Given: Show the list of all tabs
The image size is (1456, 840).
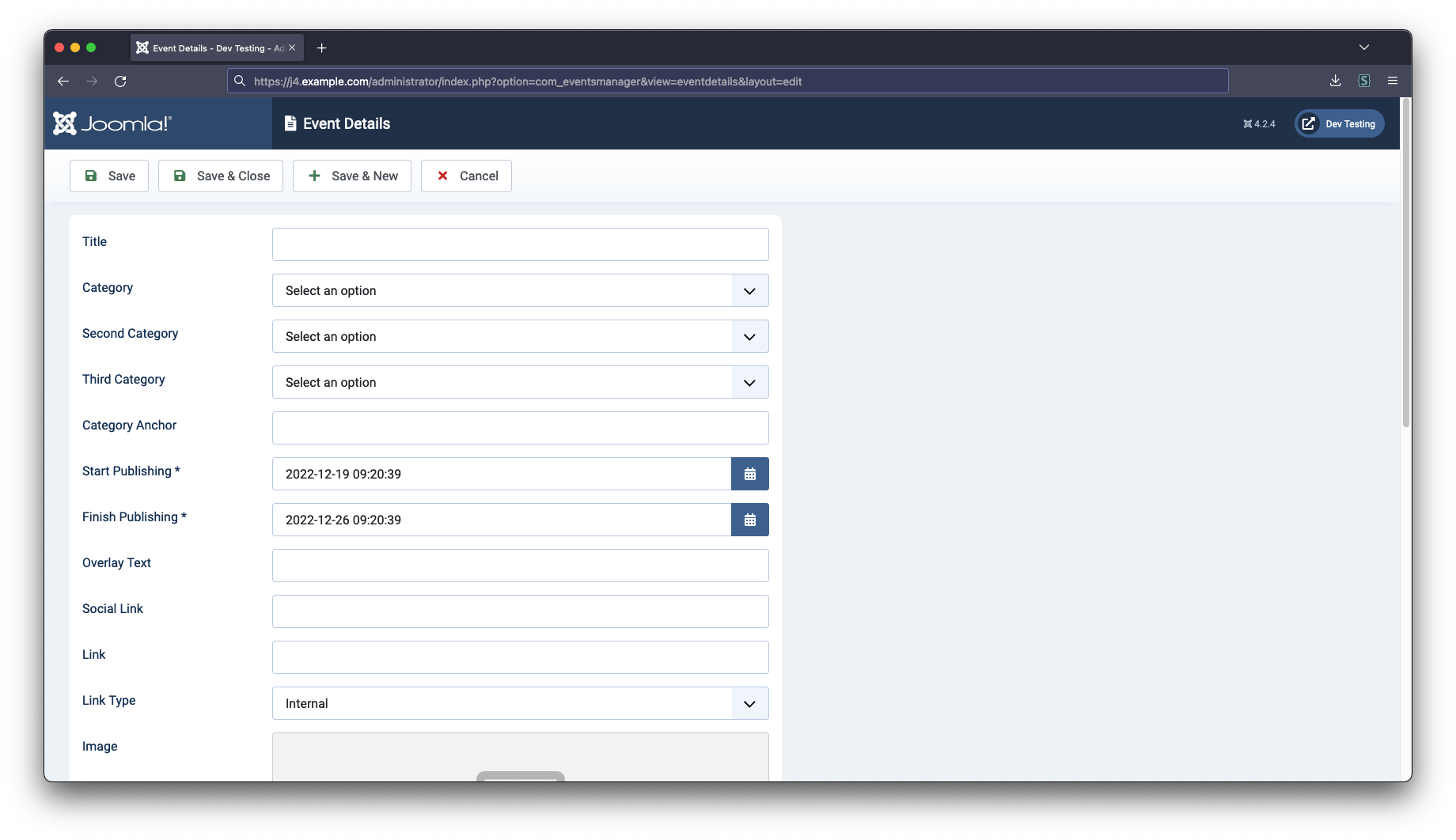Looking at the screenshot, I should (1364, 47).
